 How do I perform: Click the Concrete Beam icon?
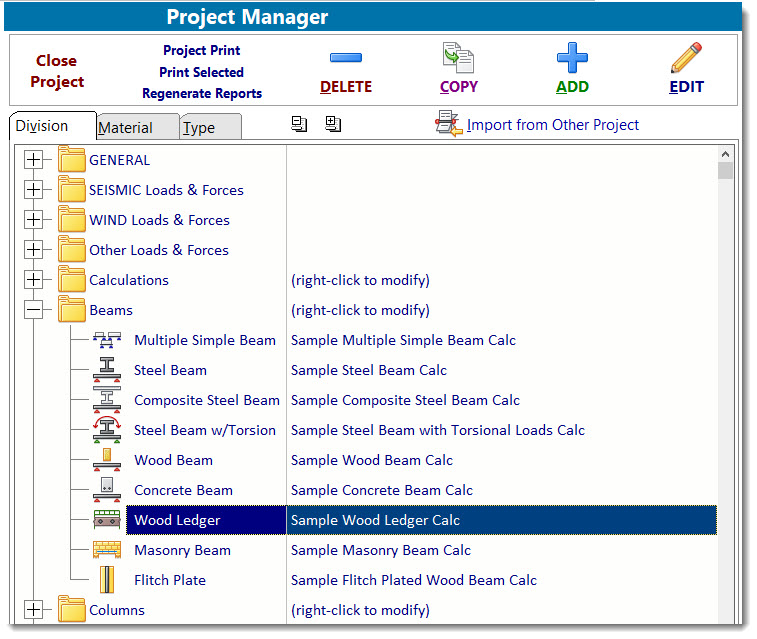point(107,490)
